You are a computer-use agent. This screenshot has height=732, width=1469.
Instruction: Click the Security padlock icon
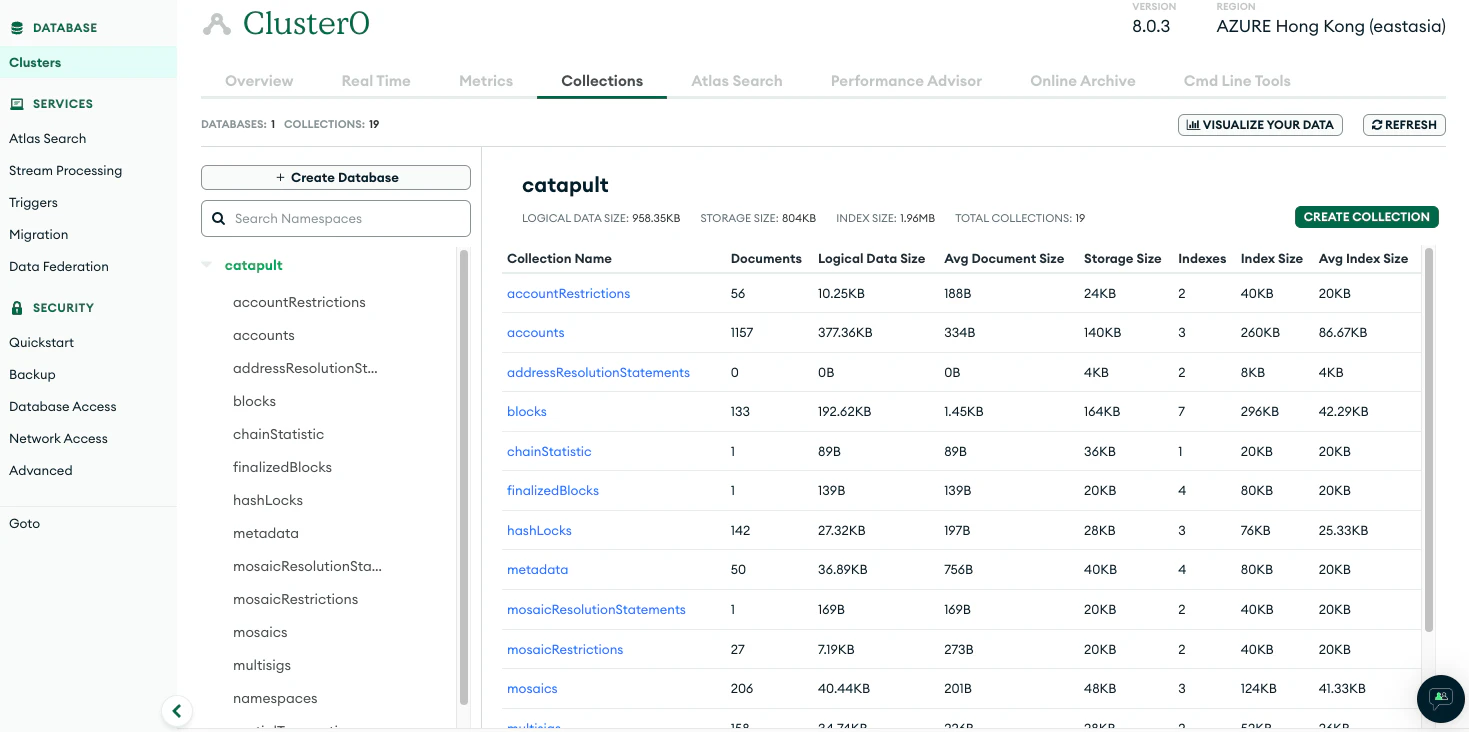point(17,308)
